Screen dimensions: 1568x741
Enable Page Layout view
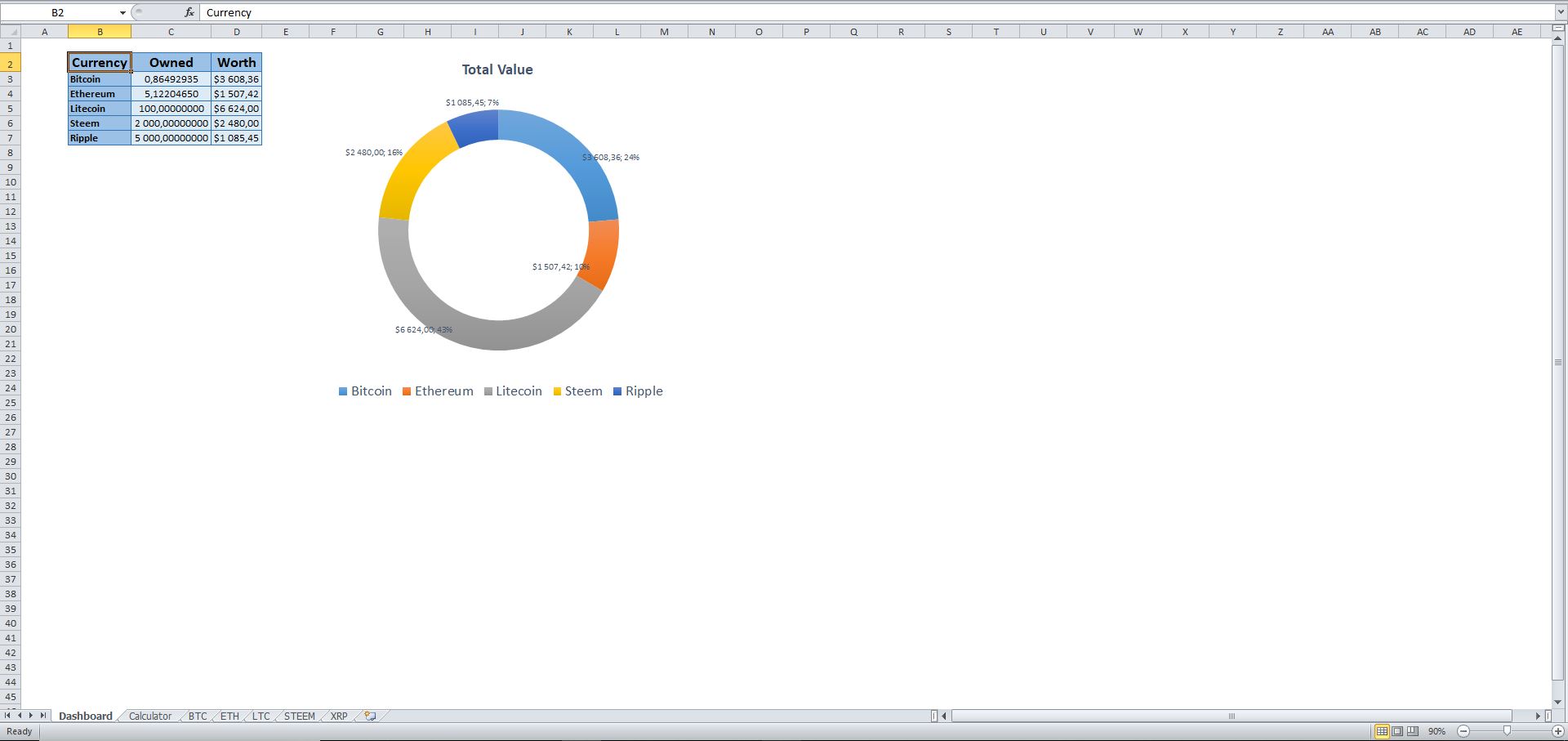[x=1396, y=731]
